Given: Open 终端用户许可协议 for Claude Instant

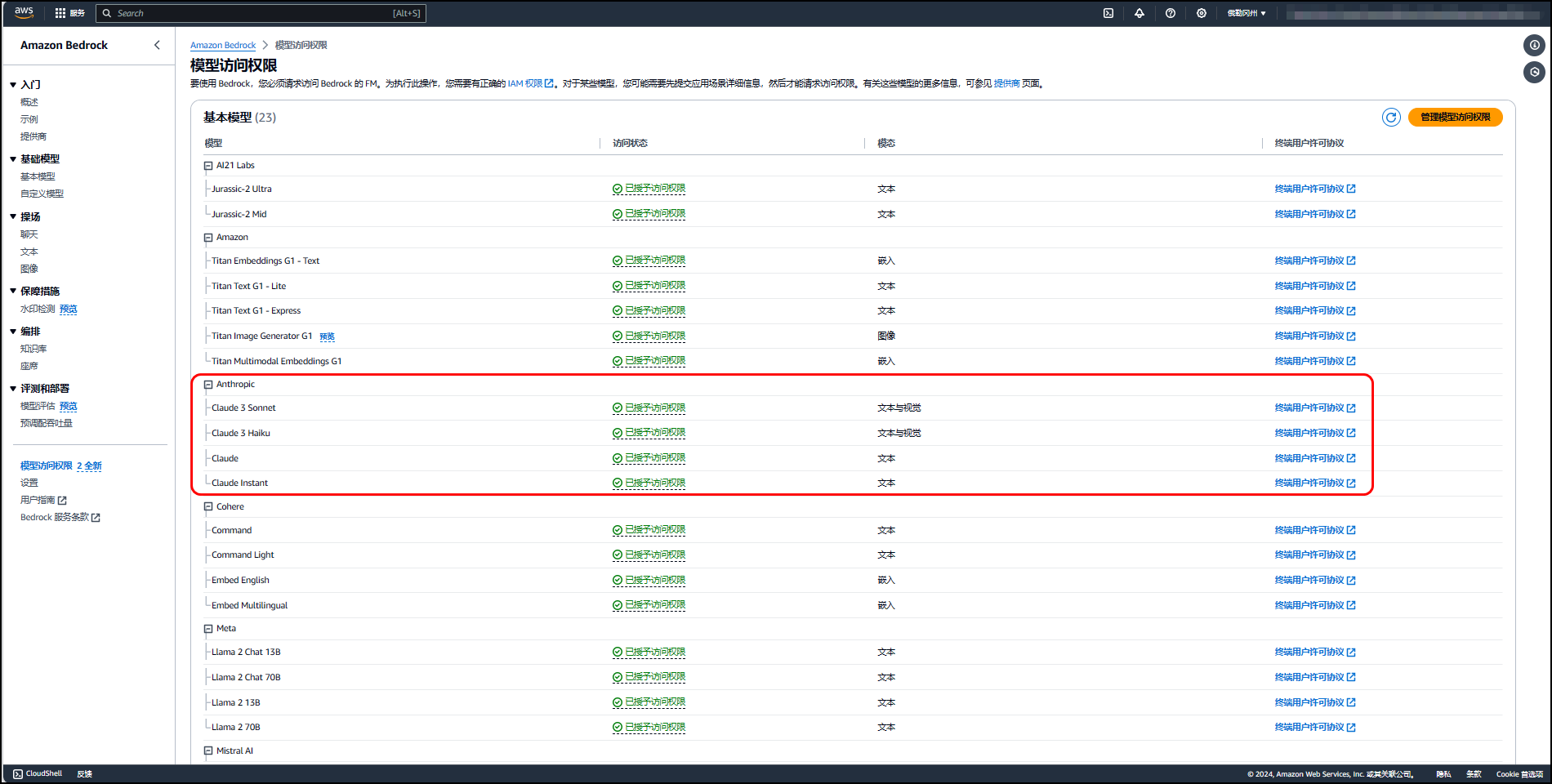Looking at the screenshot, I should click(x=1315, y=483).
